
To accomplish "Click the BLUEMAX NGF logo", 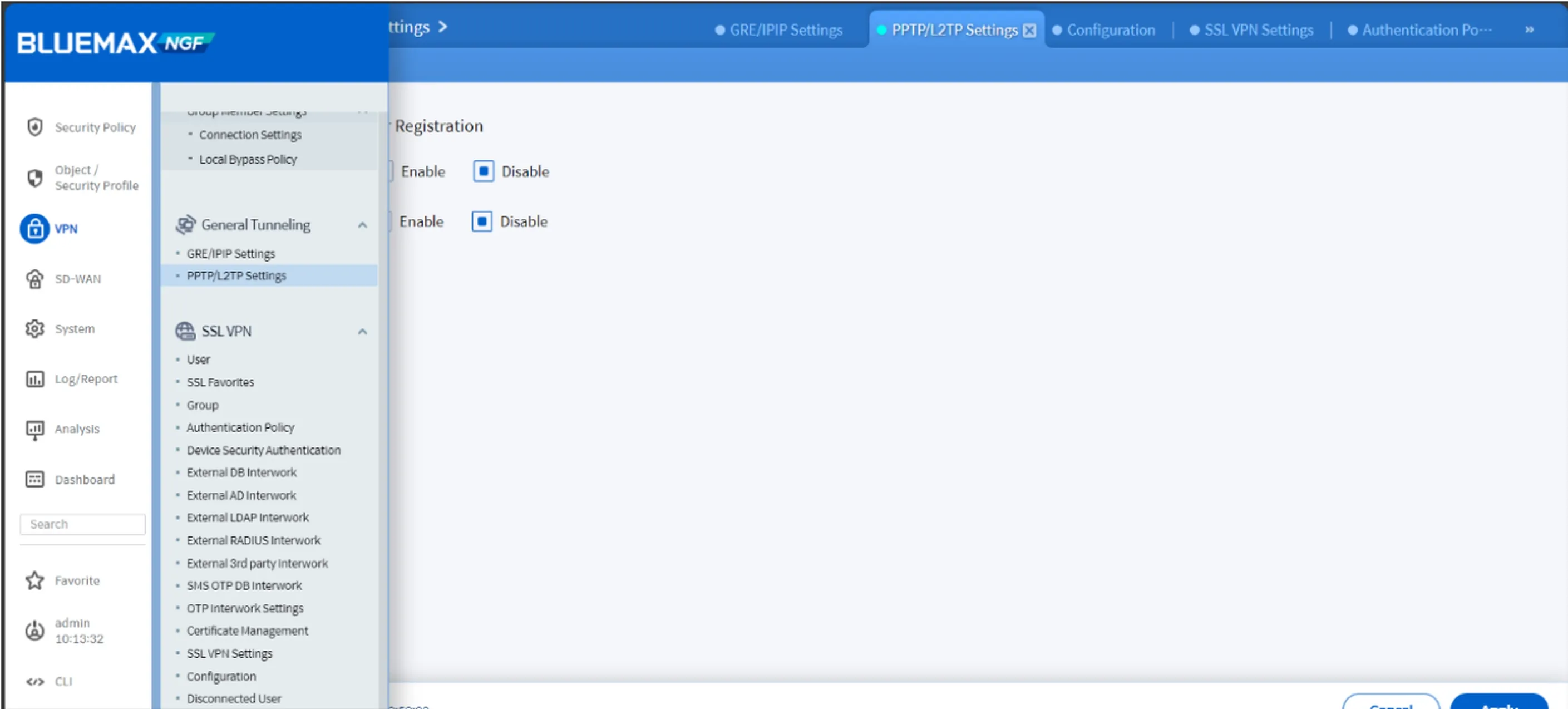I will 116,43.
